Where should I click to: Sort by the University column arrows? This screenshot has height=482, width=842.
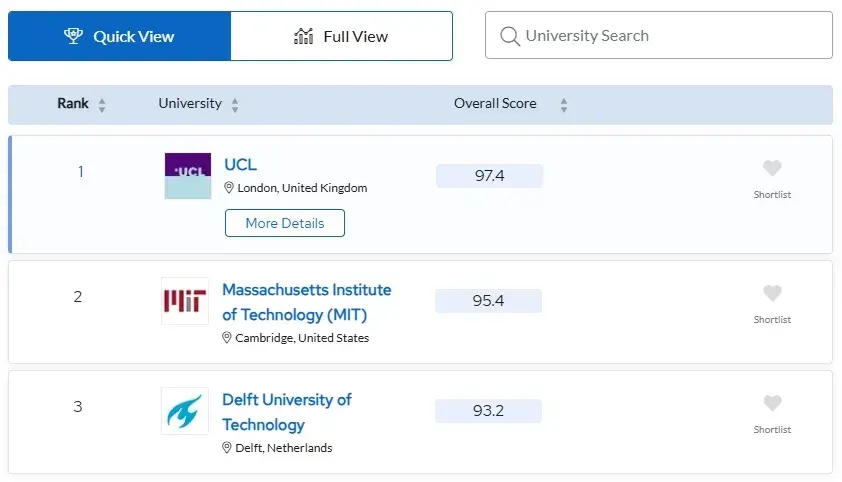coord(235,105)
